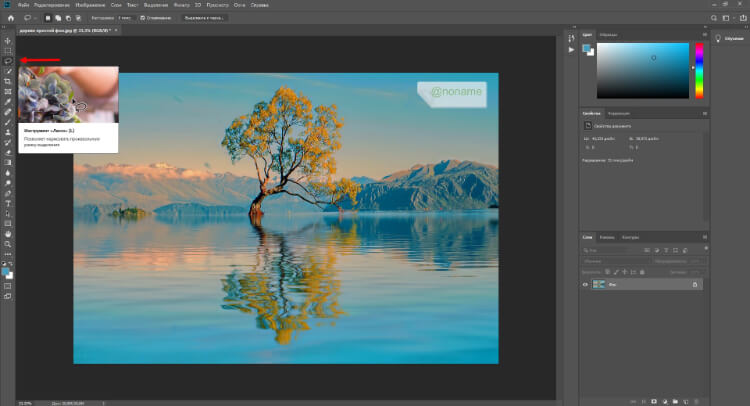Switch to the Adjustments tab

point(619,113)
